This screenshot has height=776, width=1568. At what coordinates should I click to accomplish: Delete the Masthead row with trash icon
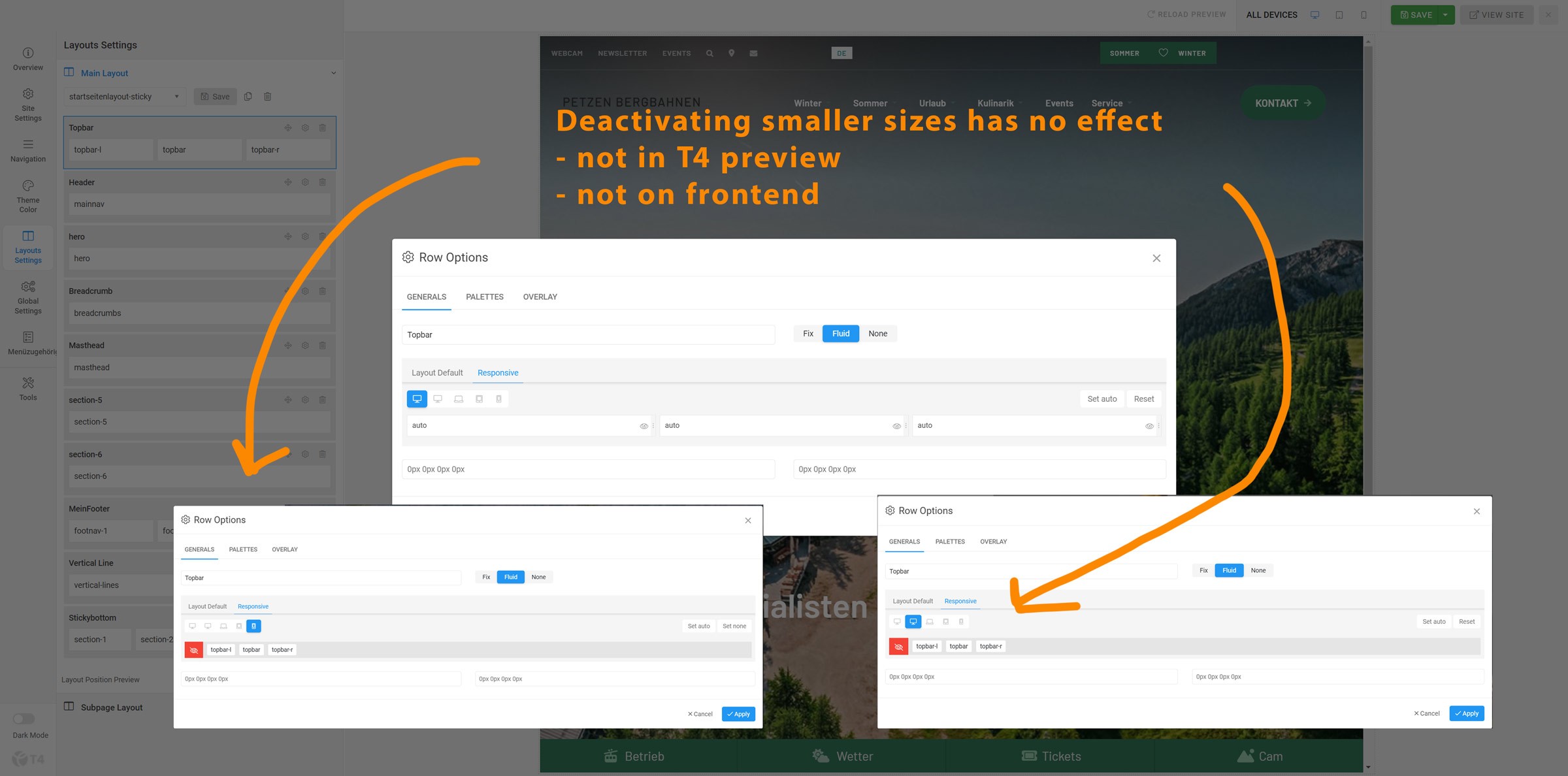pyautogui.click(x=322, y=345)
